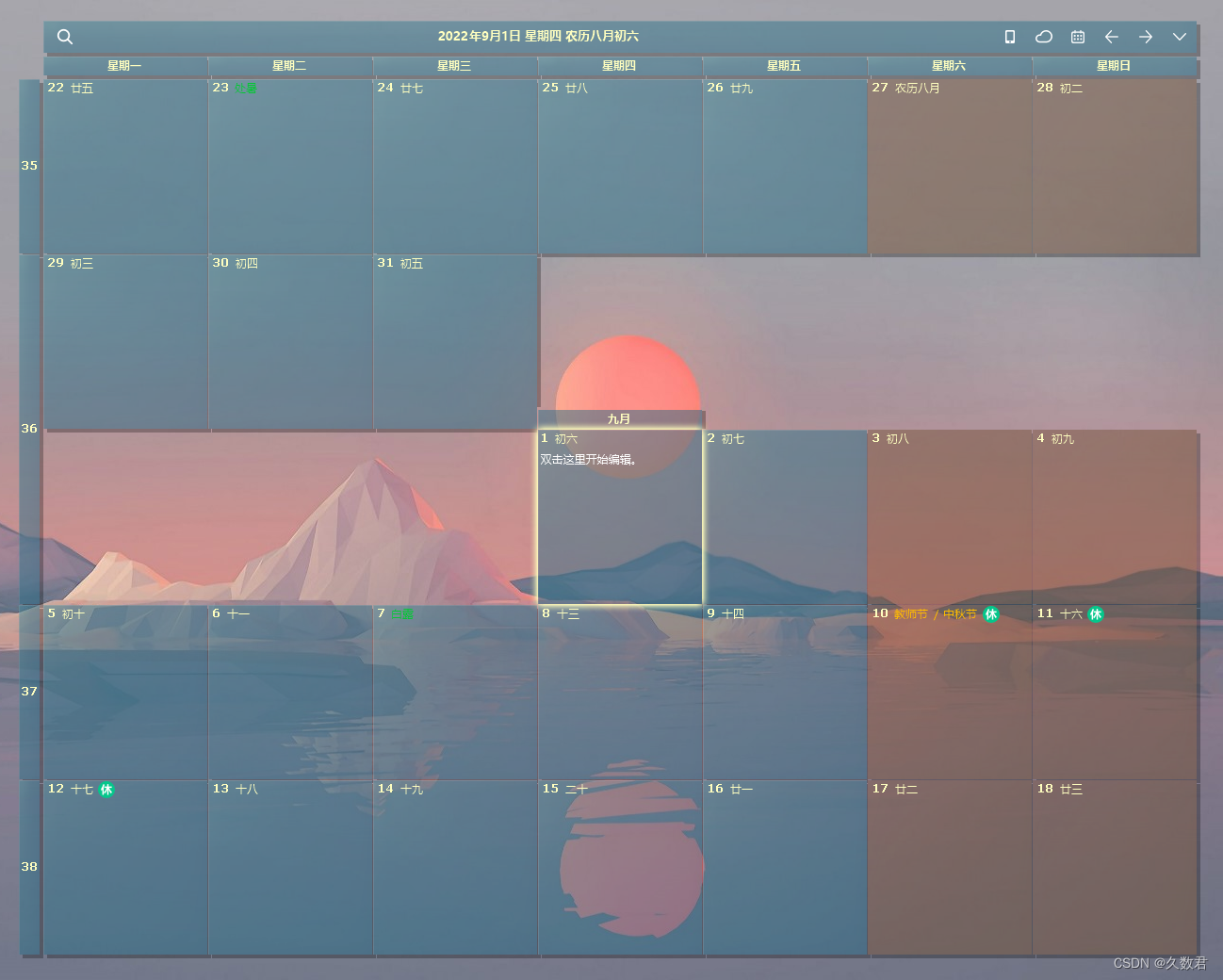The width and height of the screenshot is (1223, 980).
Task: Go to next page with right arrow
Action: coord(1146,37)
